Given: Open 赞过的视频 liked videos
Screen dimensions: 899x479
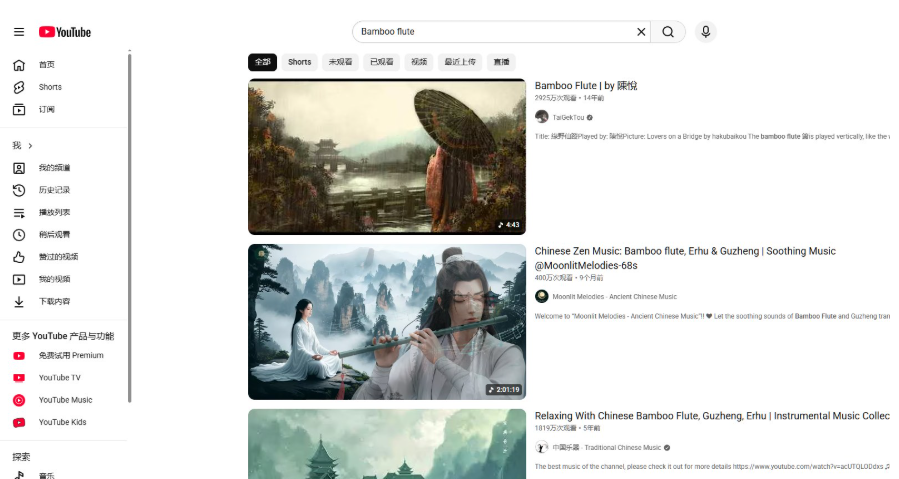Looking at the screenshot, I should point(63,257).
